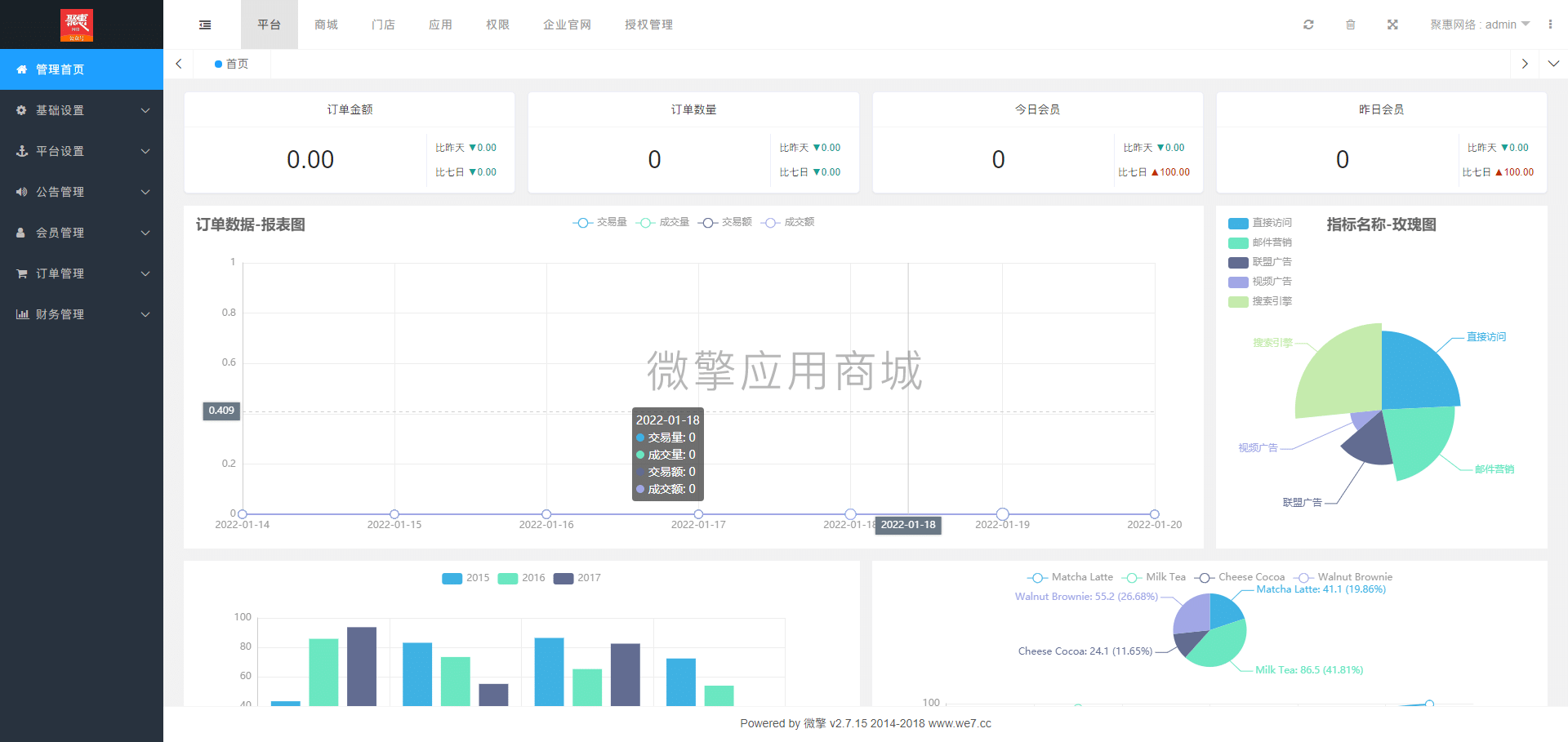
Task: Toggle Walnut Brownie series legend
Action: [1343, 577]
